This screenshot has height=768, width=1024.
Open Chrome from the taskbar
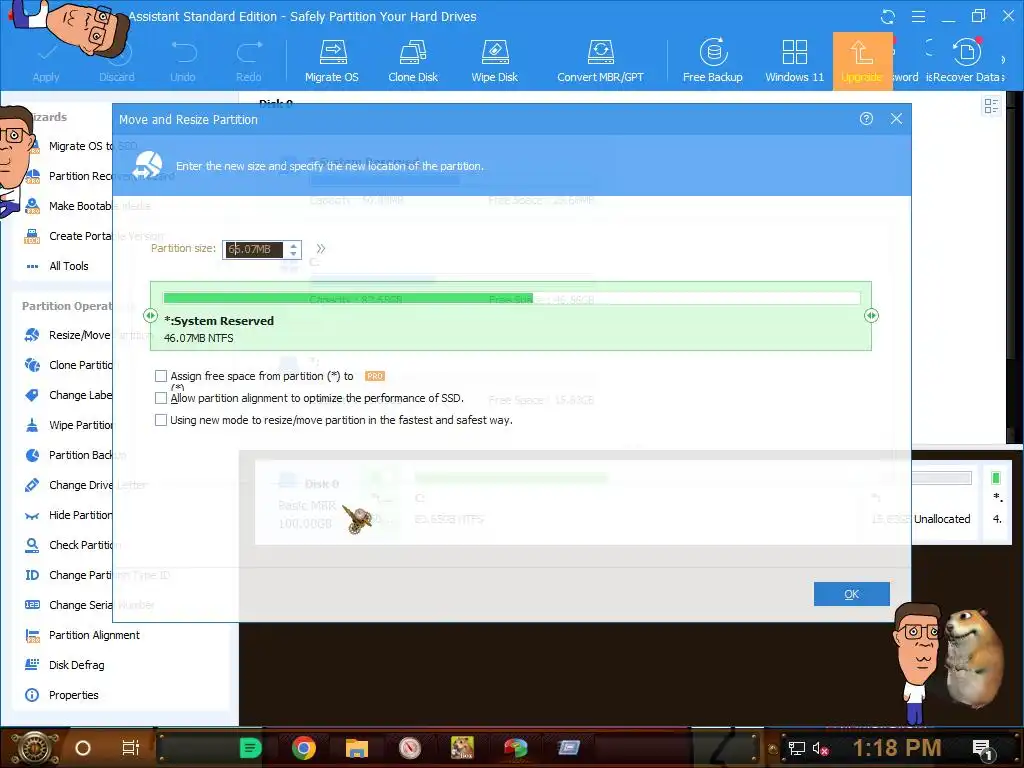(304, 748)
